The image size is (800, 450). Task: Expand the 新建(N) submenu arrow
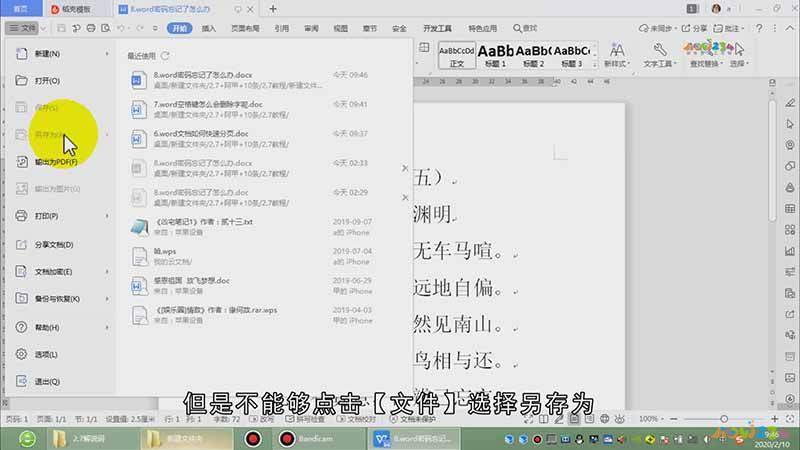tap(107, 54)
